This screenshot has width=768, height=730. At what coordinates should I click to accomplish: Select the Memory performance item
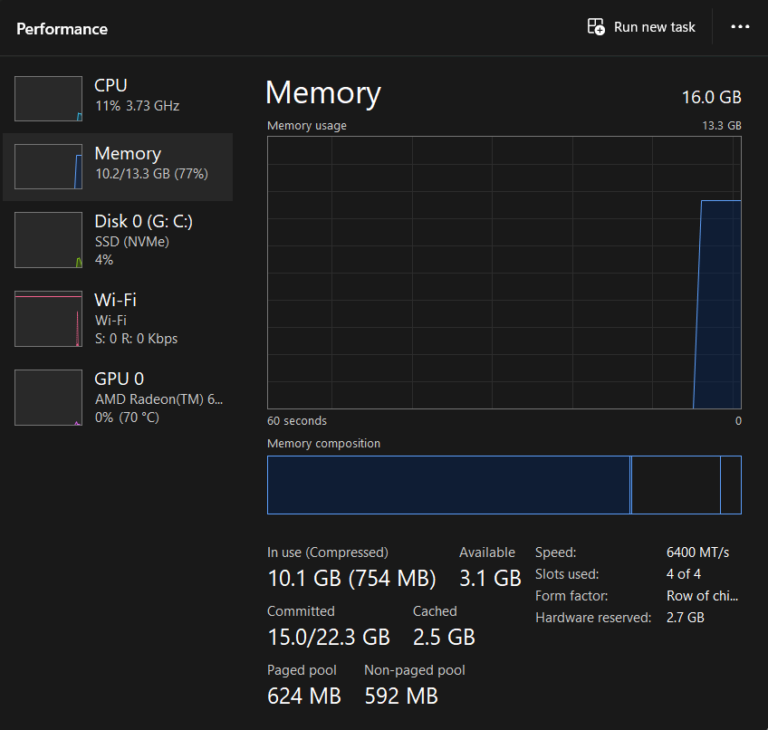118,167
